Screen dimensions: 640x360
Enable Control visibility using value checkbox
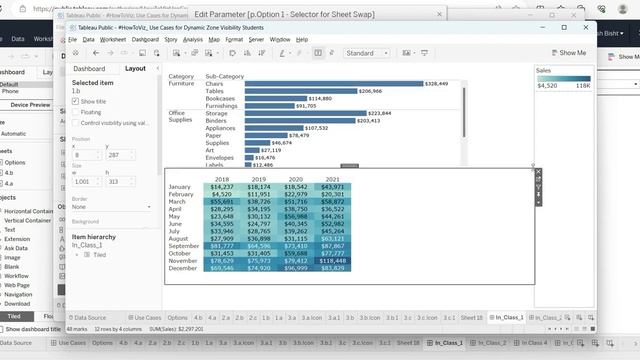point(76,123)
